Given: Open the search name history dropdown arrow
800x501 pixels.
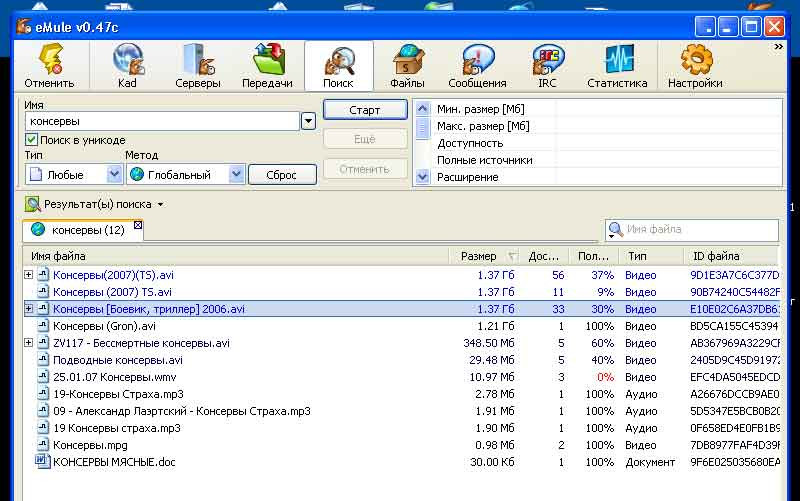Looking at the screenshot, I should [308, 121].
